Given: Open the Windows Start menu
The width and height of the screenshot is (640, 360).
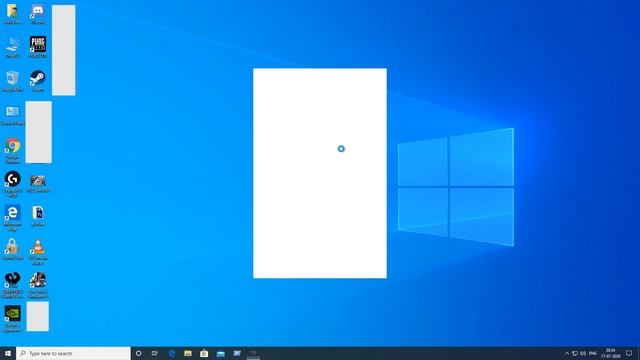Looking at the screenshot, I should point(8,353).
